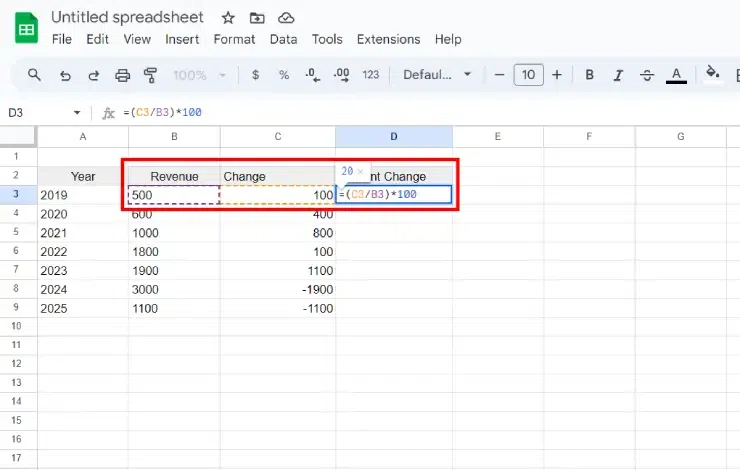Select the year 2025 cell
The image size is (740, 470).
pos(83,308)
